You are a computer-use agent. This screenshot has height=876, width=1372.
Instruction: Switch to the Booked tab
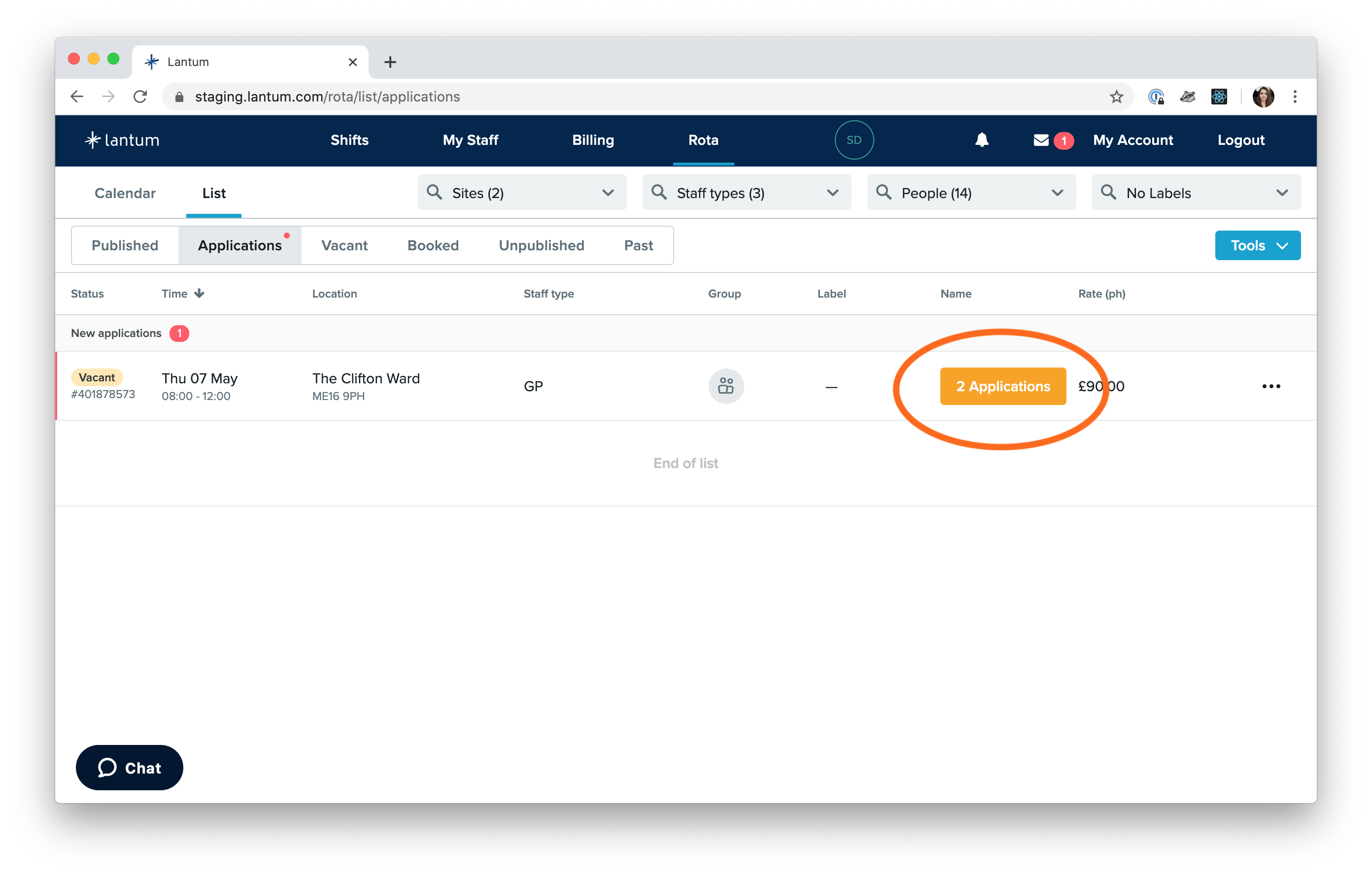click(433, 245)
